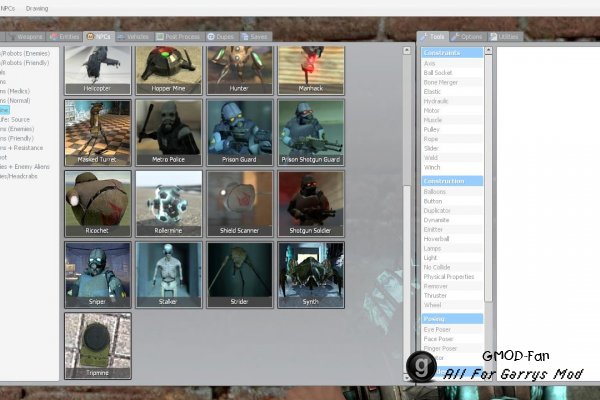600x400 pixels.
Task: Choose the Lamps tool
Action: [x=452, y=248]
